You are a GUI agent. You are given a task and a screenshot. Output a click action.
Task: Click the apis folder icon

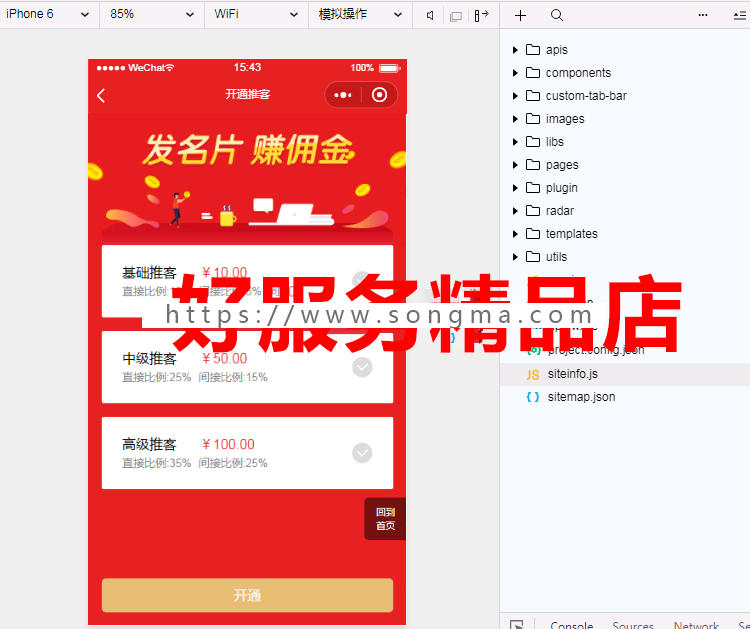[x=533, y=50]
